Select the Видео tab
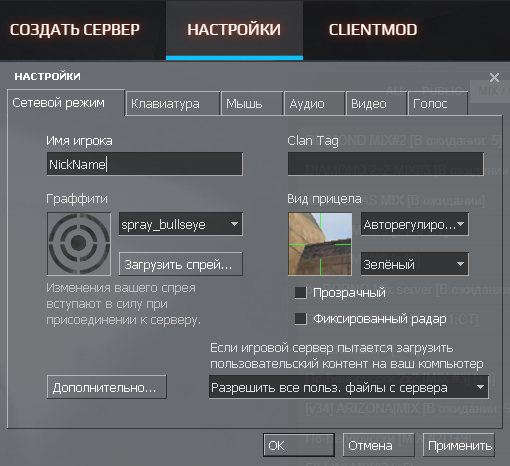The height and width of the screenshot is (466, 510). pyautogui.click(x=376, y=104)
